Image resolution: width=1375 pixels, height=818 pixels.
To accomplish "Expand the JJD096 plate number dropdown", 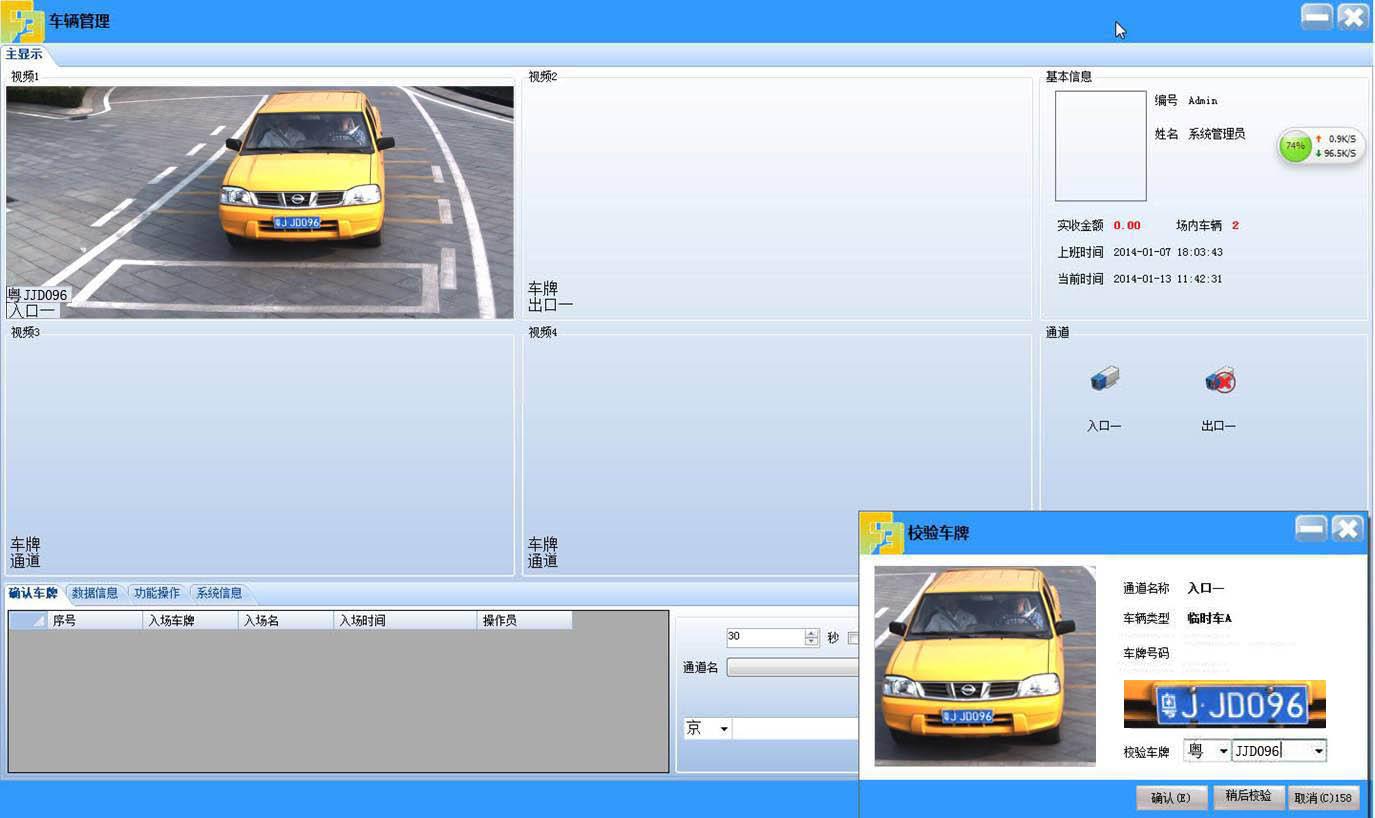I will click(1318, 751).
